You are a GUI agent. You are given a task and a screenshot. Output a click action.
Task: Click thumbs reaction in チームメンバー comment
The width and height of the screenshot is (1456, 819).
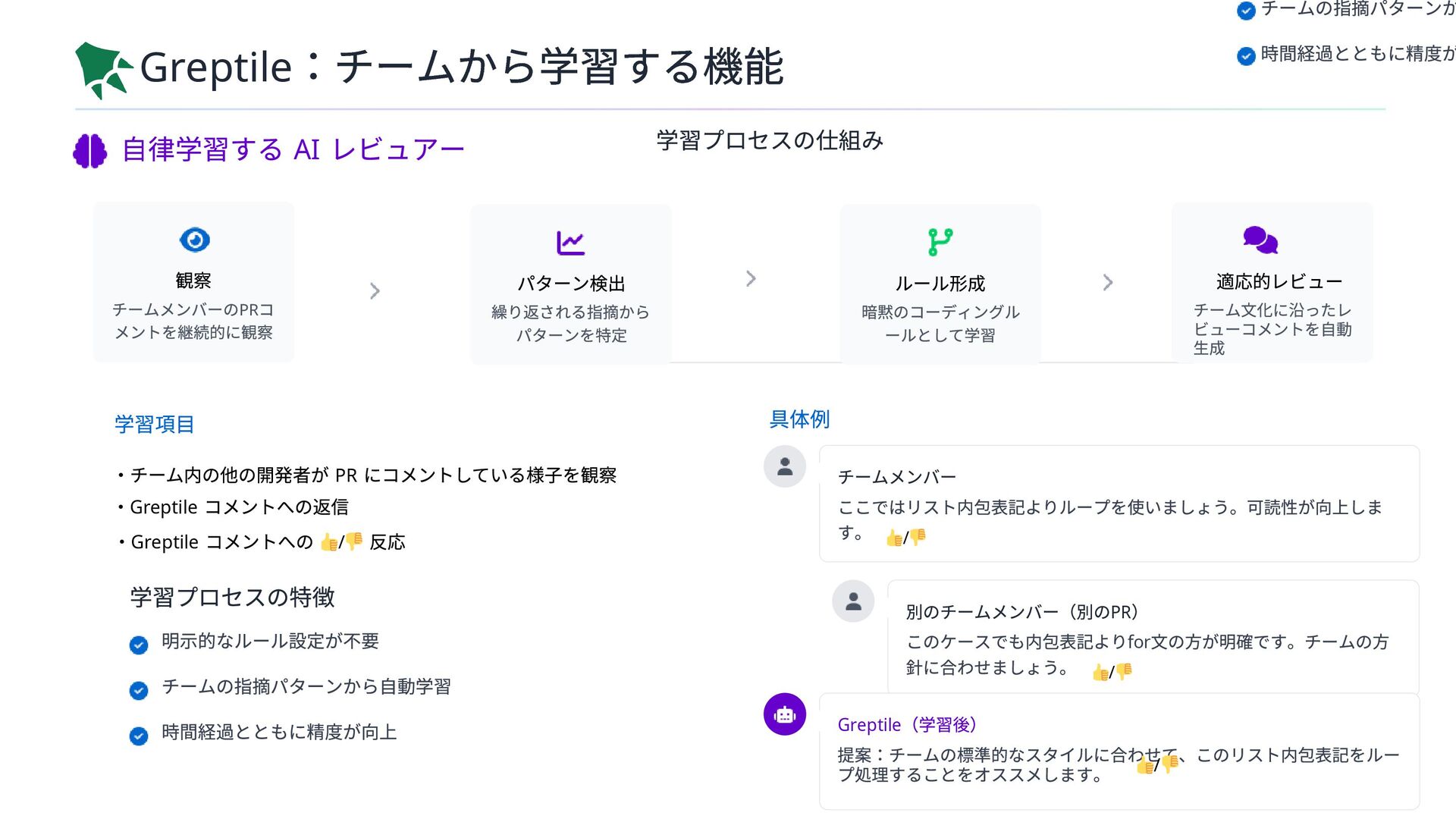tap(905, 538)
